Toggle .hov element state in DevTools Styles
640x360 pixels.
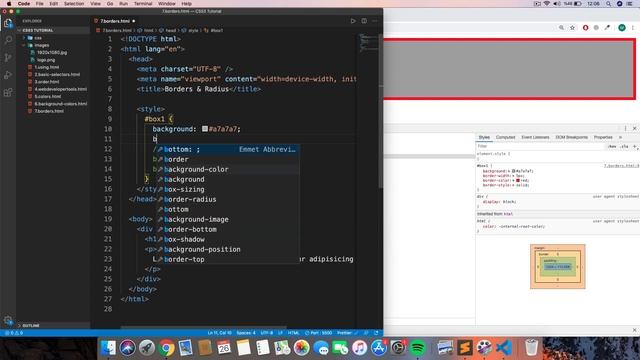click(x=611, y=146)
